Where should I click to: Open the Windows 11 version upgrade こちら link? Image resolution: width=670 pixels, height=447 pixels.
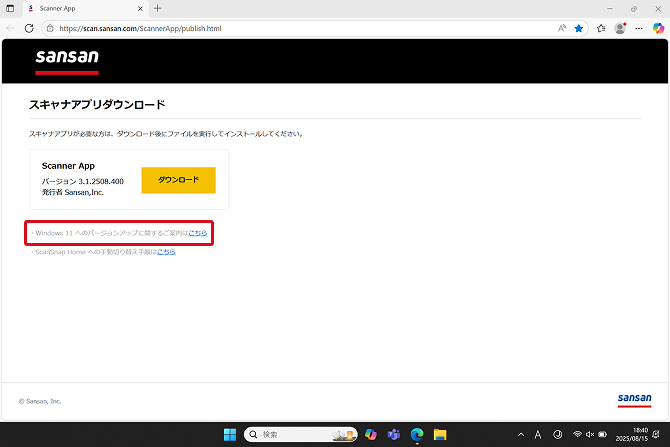pos(198,233)
